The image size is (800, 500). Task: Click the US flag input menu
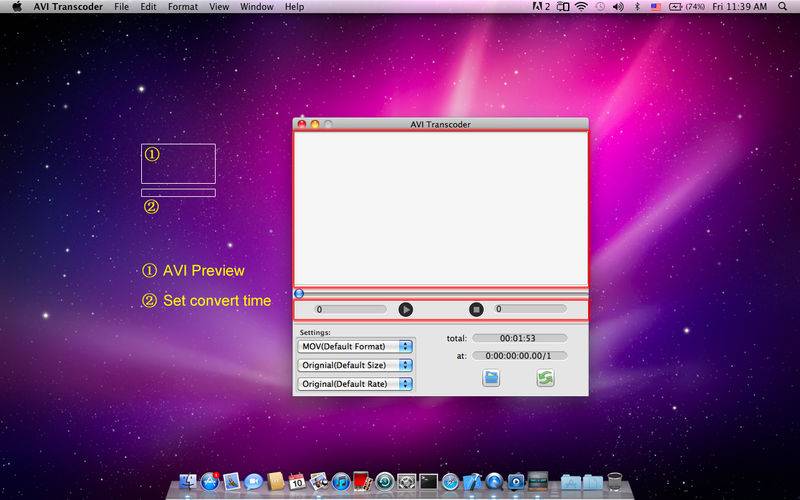pos(656,7)
